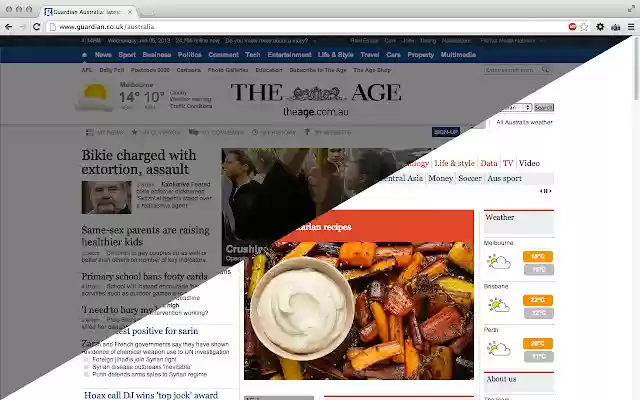Viewport: 640px width, 400px height.
Task: Bookmark the page with the star icon
Action: tap(584, 27)
